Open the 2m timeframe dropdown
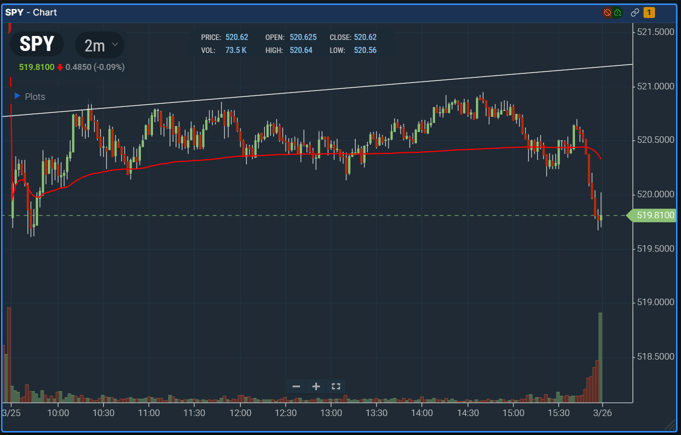The height and width of the screenshot is (435, 681). 100,45
